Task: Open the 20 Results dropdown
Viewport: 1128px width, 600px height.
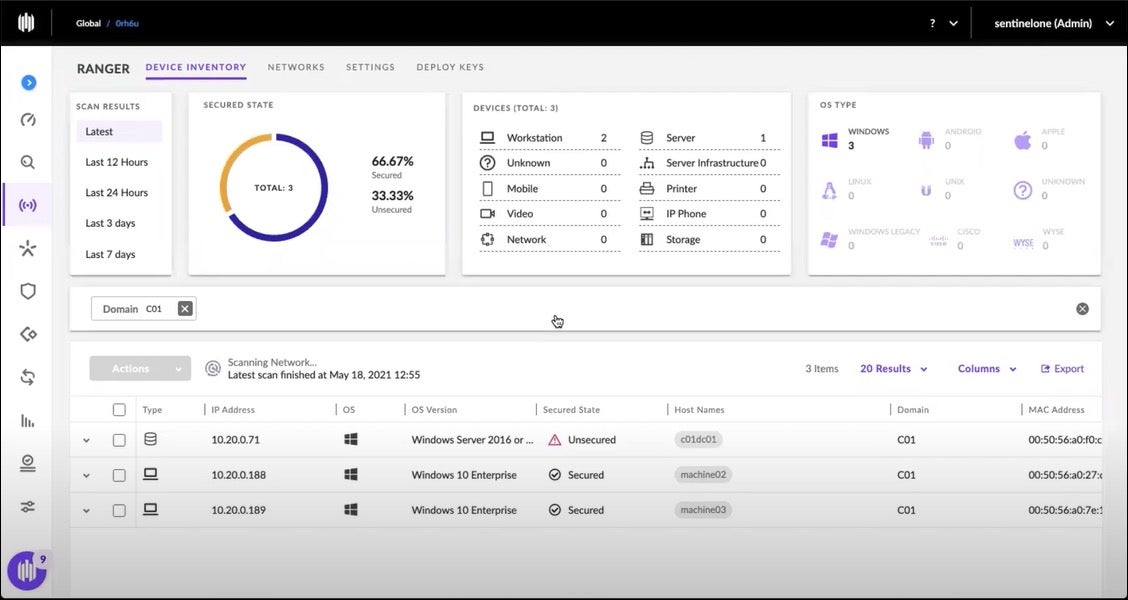Action: (x=893, y=369)
